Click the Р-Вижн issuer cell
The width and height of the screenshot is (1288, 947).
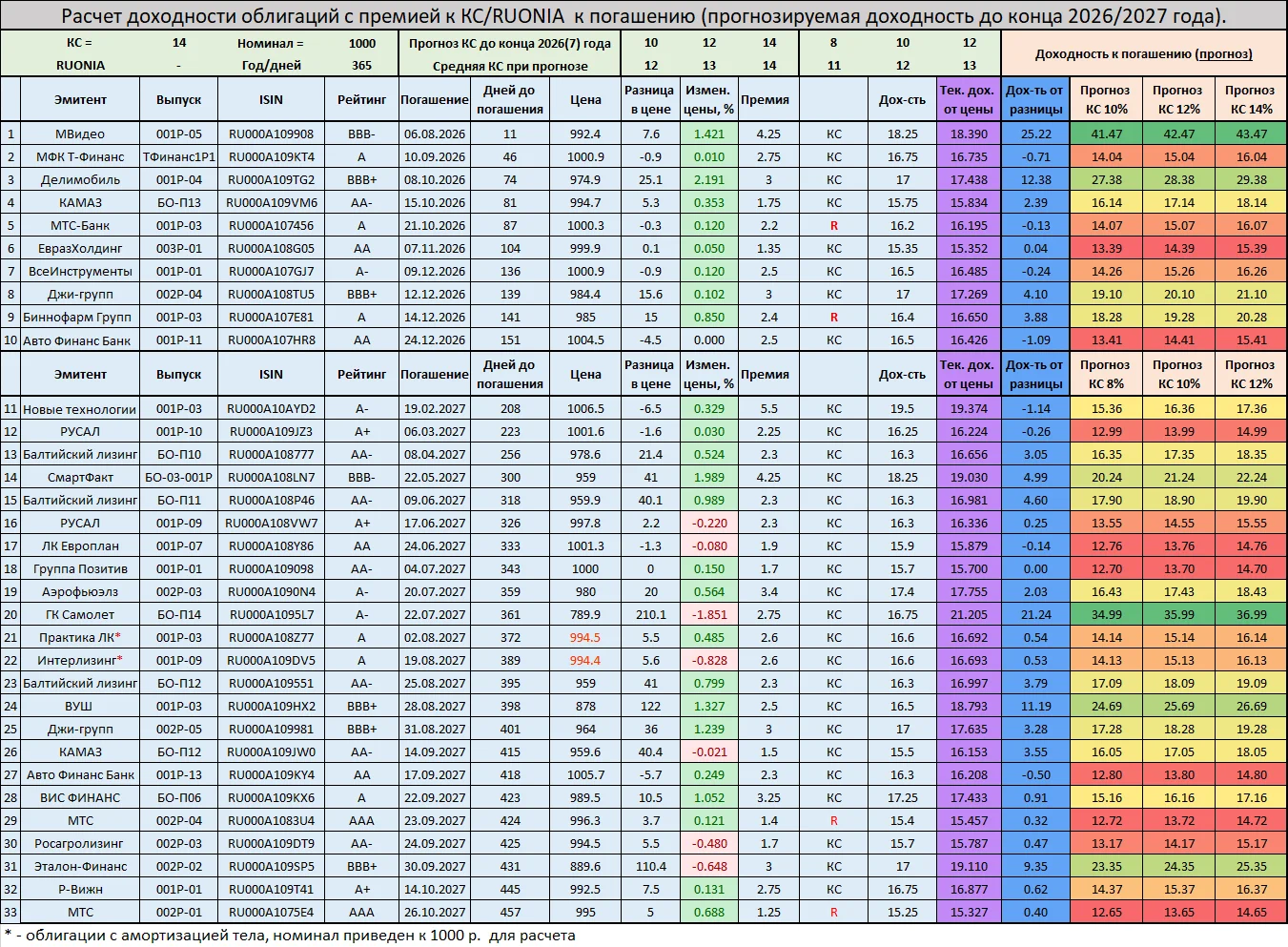coord(80,890)
